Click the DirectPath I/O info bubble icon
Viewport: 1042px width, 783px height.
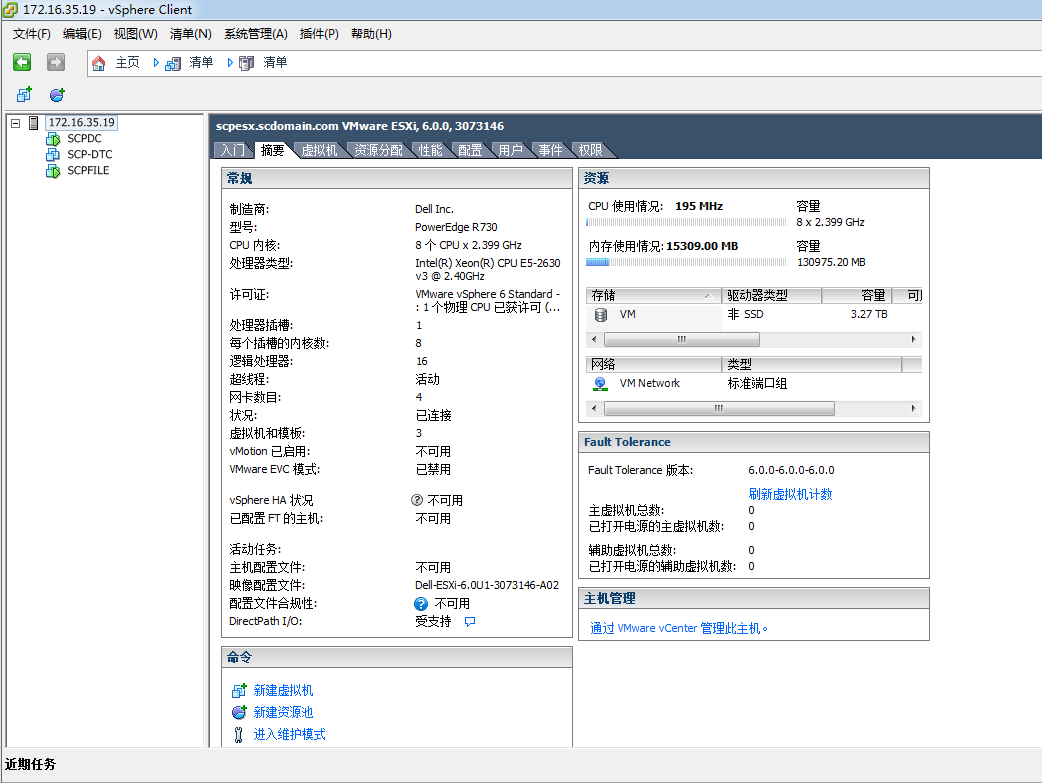point(470,621)
